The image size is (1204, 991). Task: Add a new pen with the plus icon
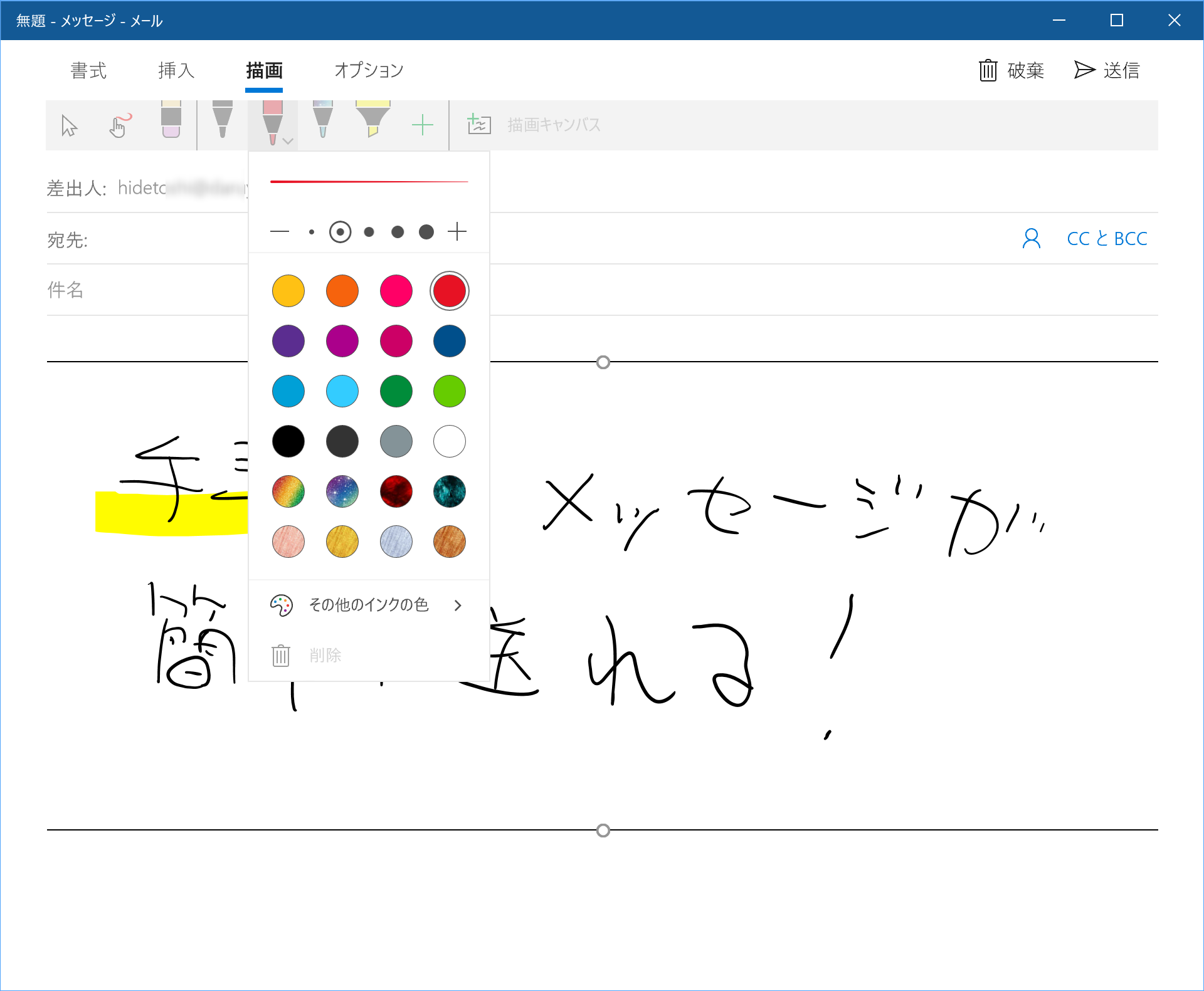(423, 124)
